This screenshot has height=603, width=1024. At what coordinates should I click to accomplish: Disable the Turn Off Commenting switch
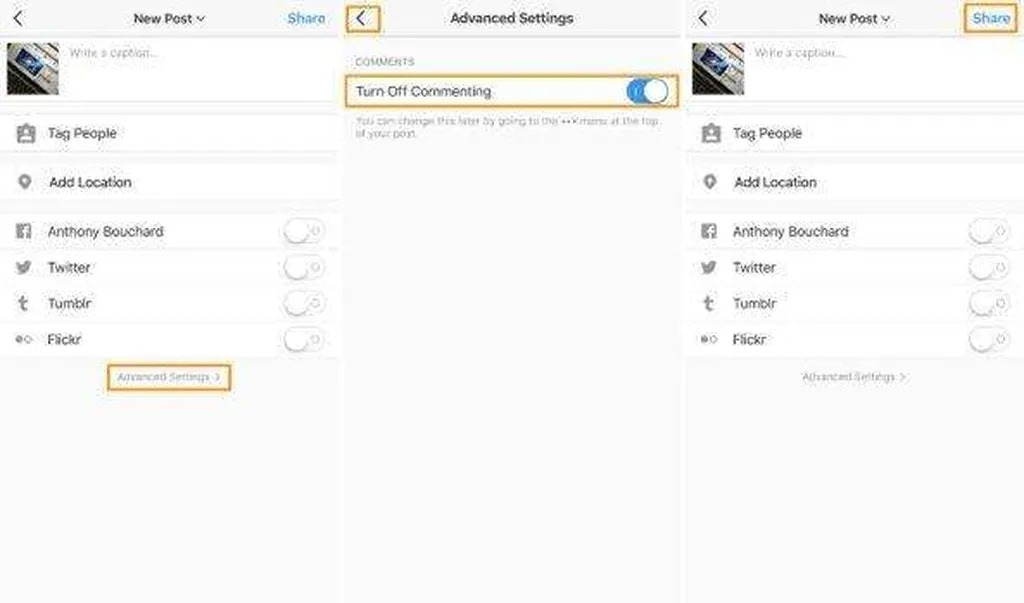647,91
